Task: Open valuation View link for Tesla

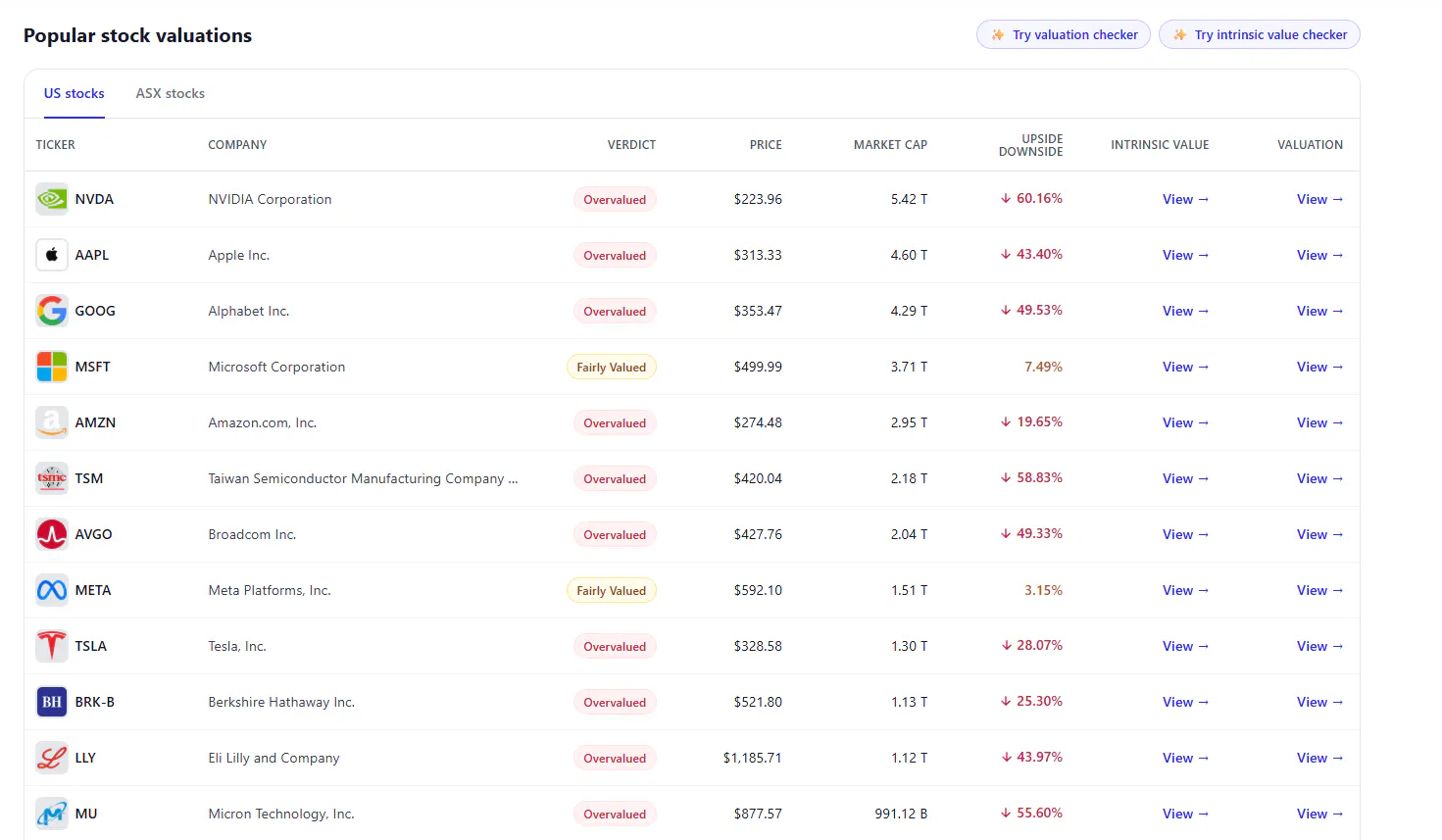Action: pos(1319,646)
